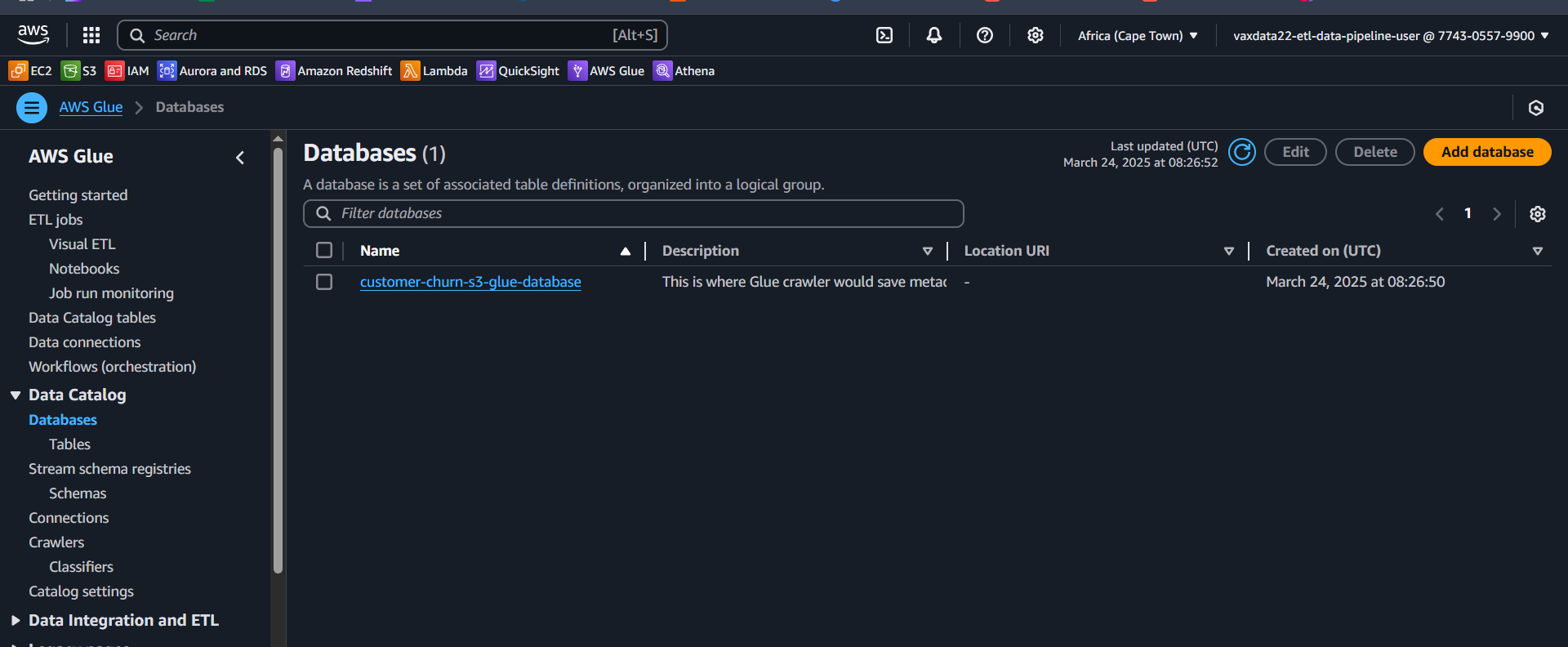Open the notifications bell
The width and height of the screenshot is (1568, 647).
[x=934, y=35]
